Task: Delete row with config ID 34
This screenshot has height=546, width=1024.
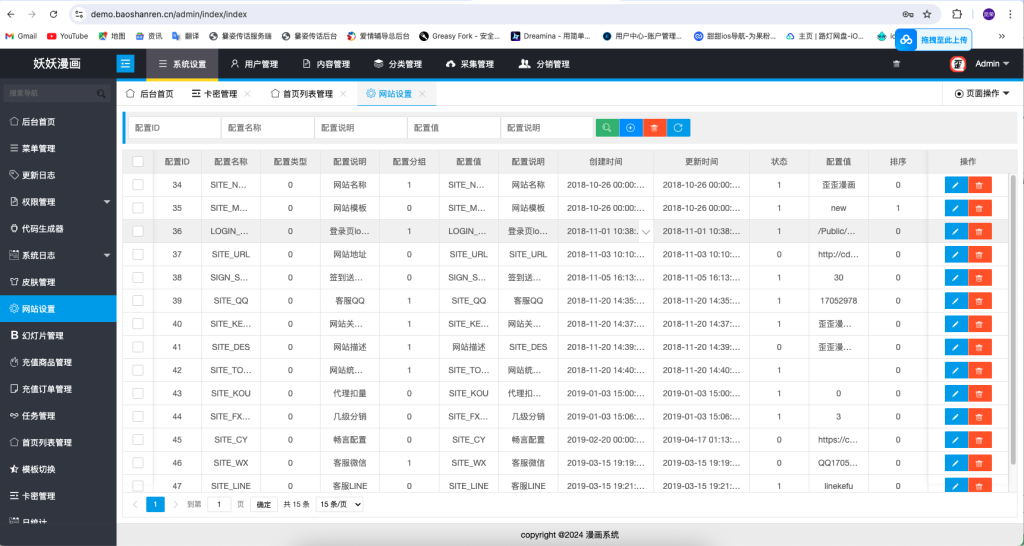Action: pos(980,185)
